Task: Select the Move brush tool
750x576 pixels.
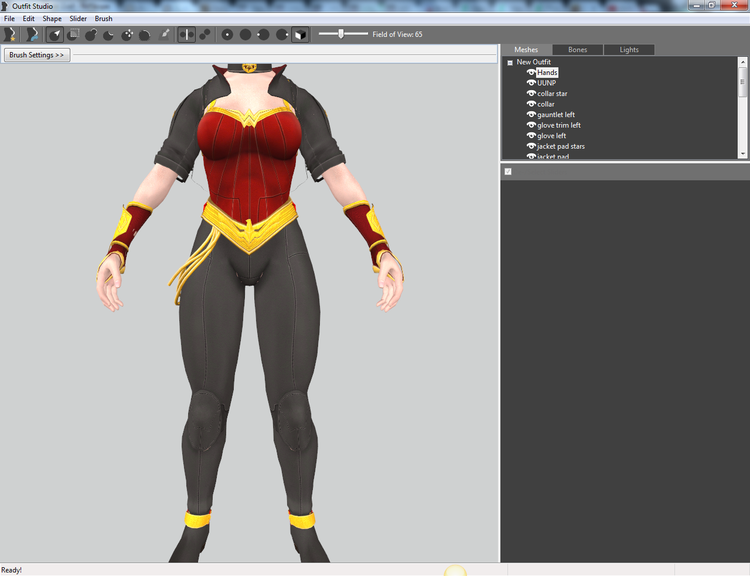Action: tap(127, 34)
